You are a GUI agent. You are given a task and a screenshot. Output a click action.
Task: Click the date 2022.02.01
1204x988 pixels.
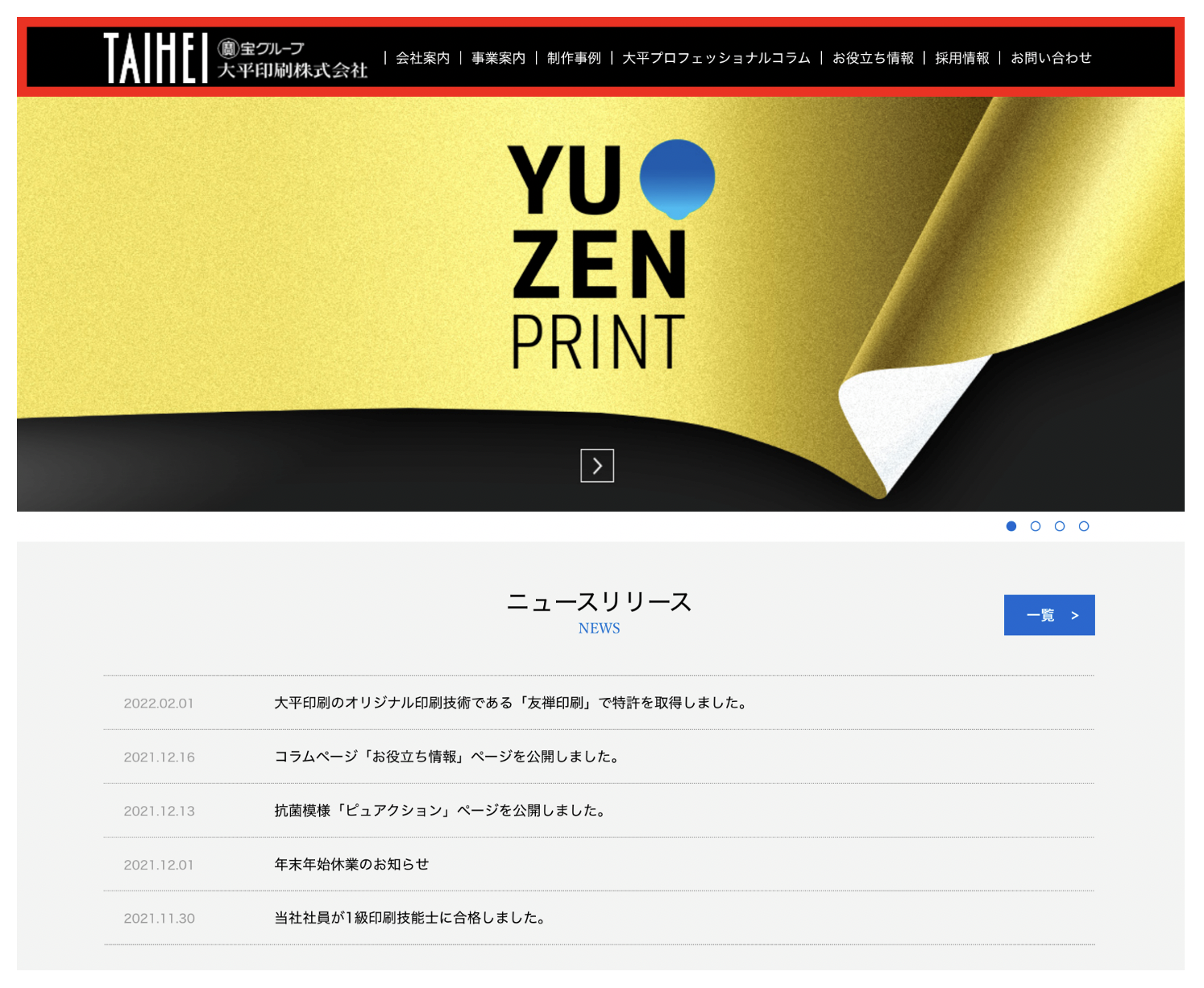click(159, 704)
